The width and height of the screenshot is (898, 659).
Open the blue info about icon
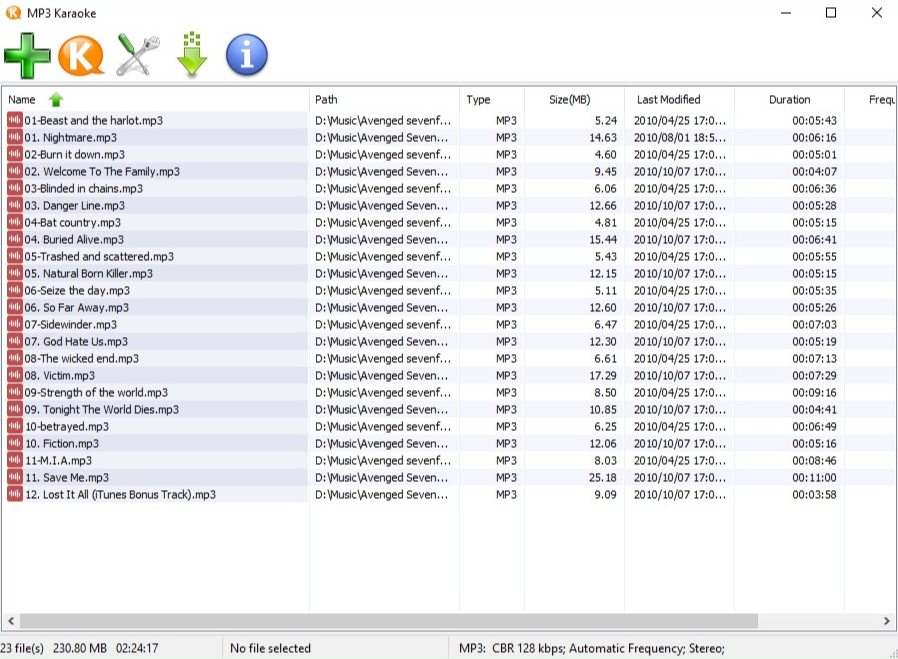point(247,55)
